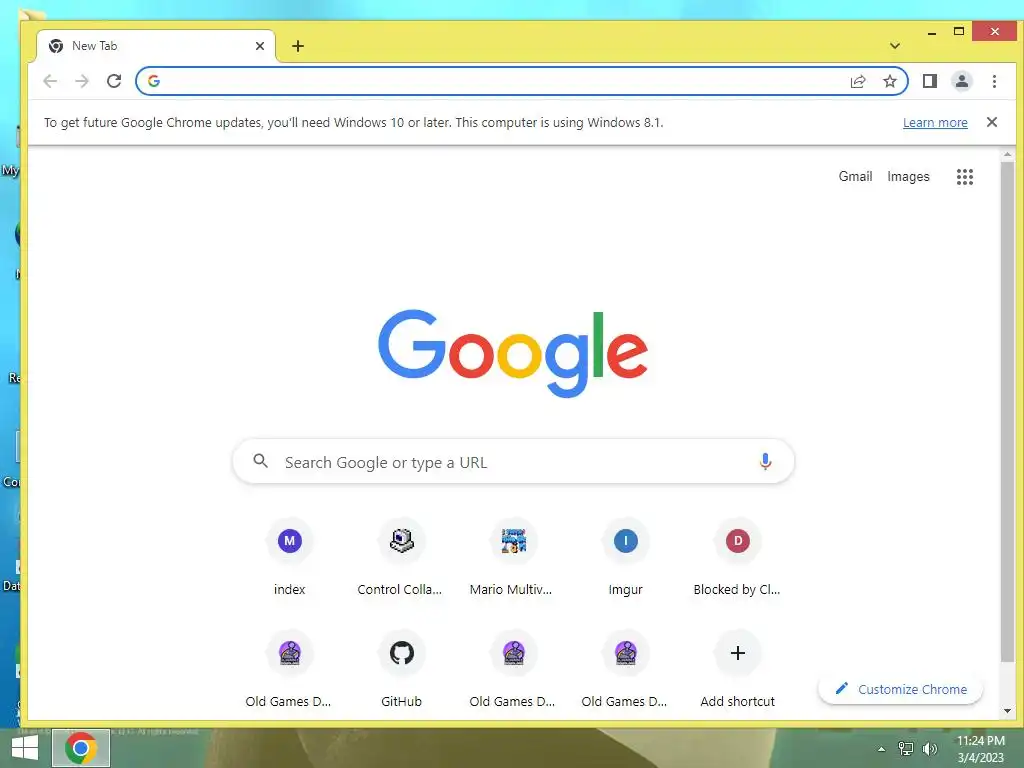
Task: Open the Blocked by Cl... shortcut
Action: (737, 558)
